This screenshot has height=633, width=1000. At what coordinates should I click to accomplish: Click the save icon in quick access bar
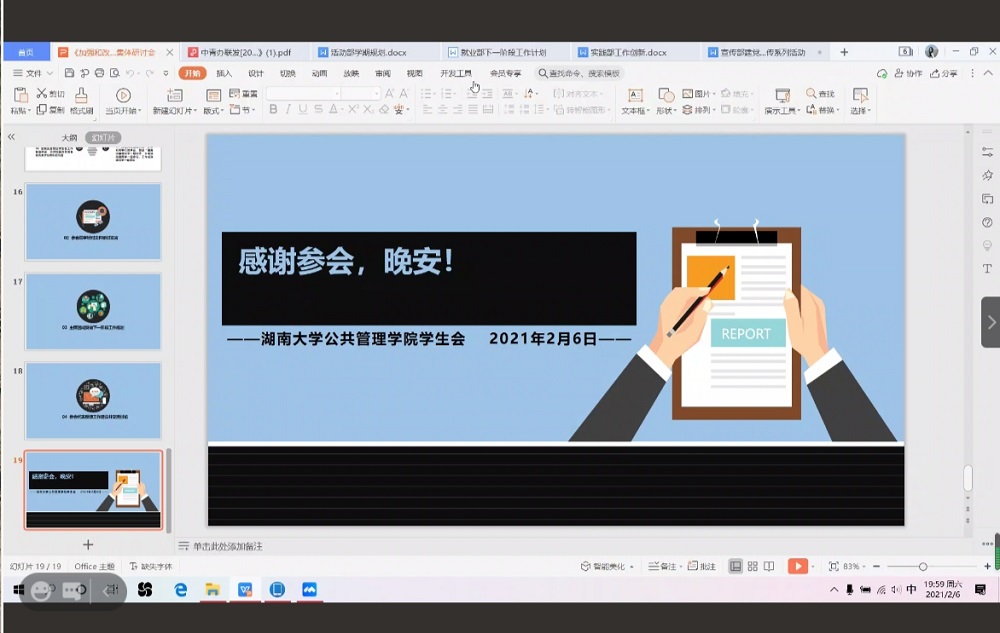click(x=69, y=73)
